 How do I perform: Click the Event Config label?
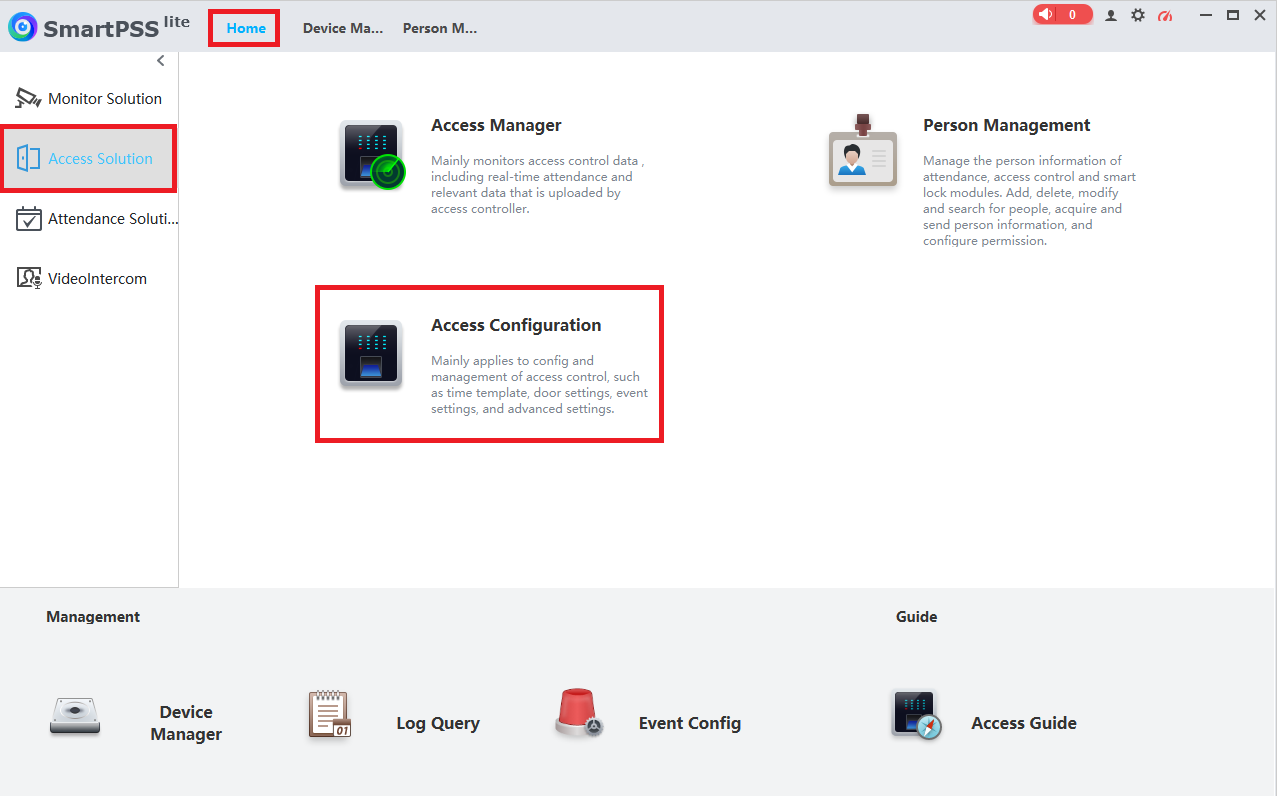coord(690,723)
